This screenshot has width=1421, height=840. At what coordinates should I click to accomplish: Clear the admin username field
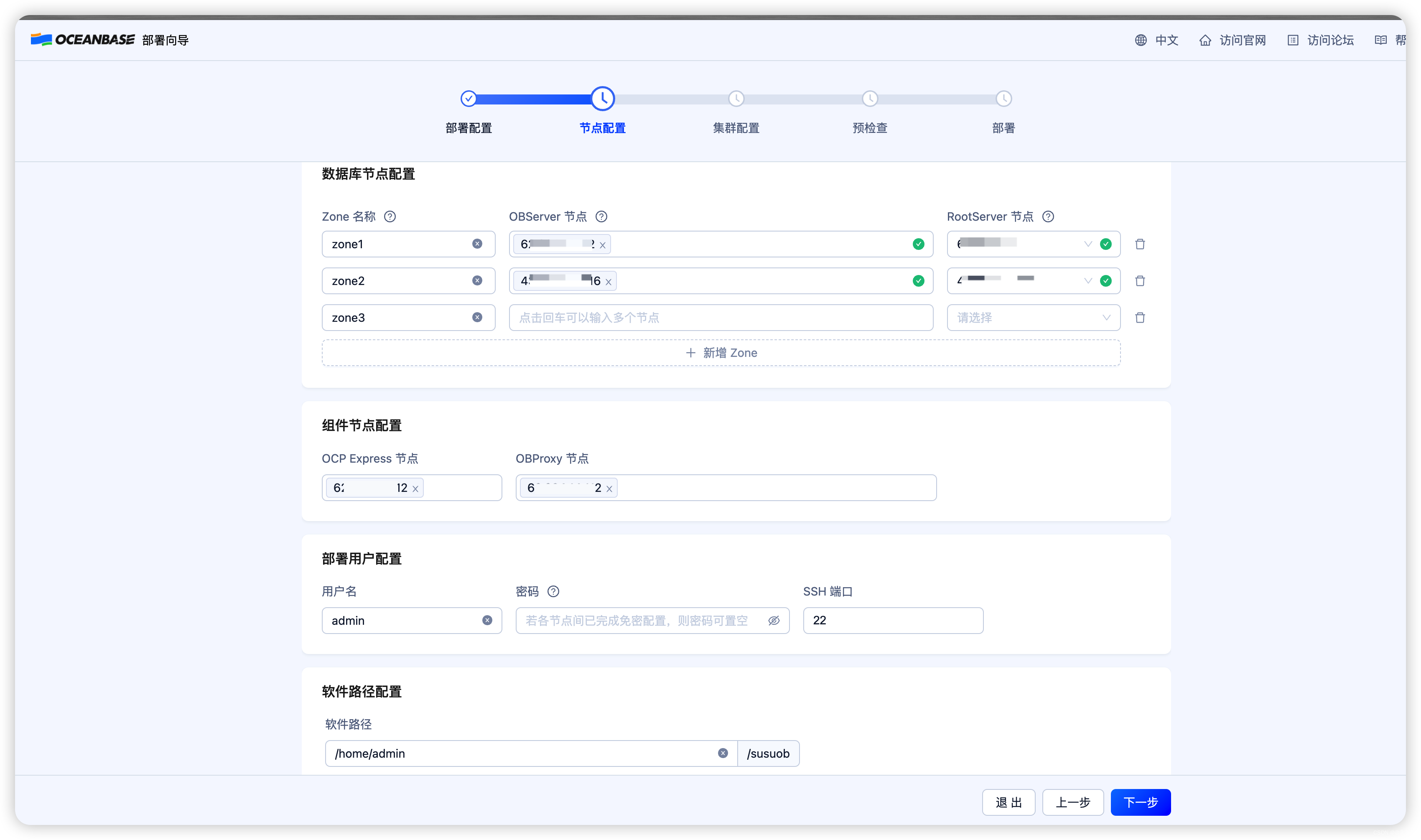486,620
